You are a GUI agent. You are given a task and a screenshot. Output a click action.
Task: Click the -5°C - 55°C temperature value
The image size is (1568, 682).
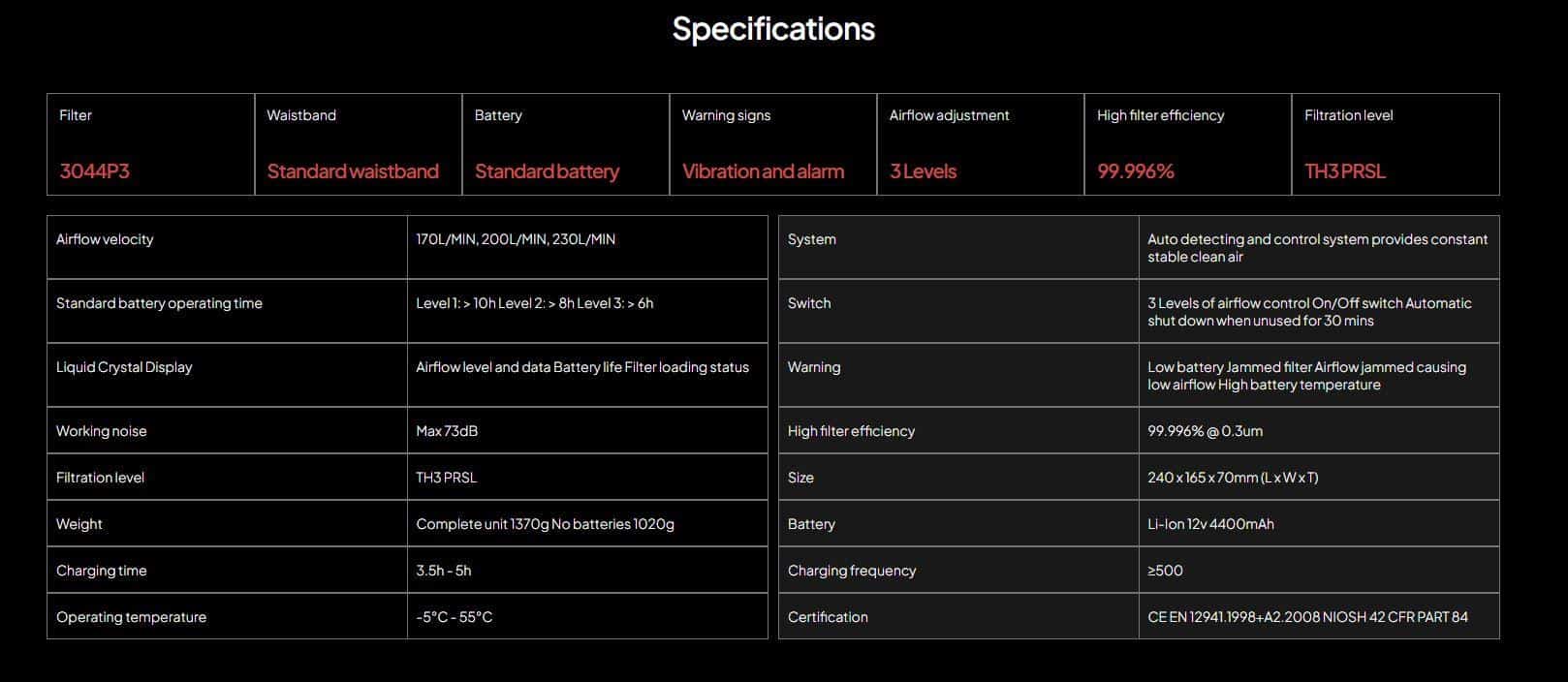(x=454, y=617)
